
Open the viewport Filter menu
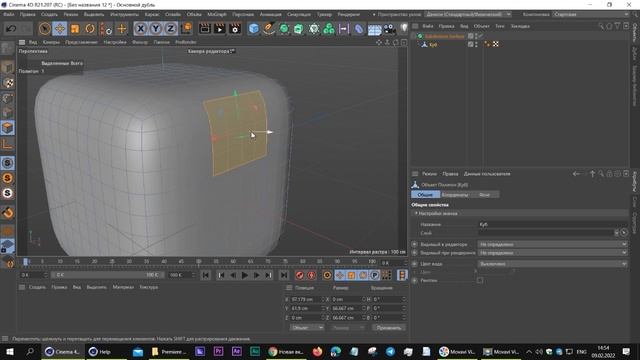coord(140,42)
